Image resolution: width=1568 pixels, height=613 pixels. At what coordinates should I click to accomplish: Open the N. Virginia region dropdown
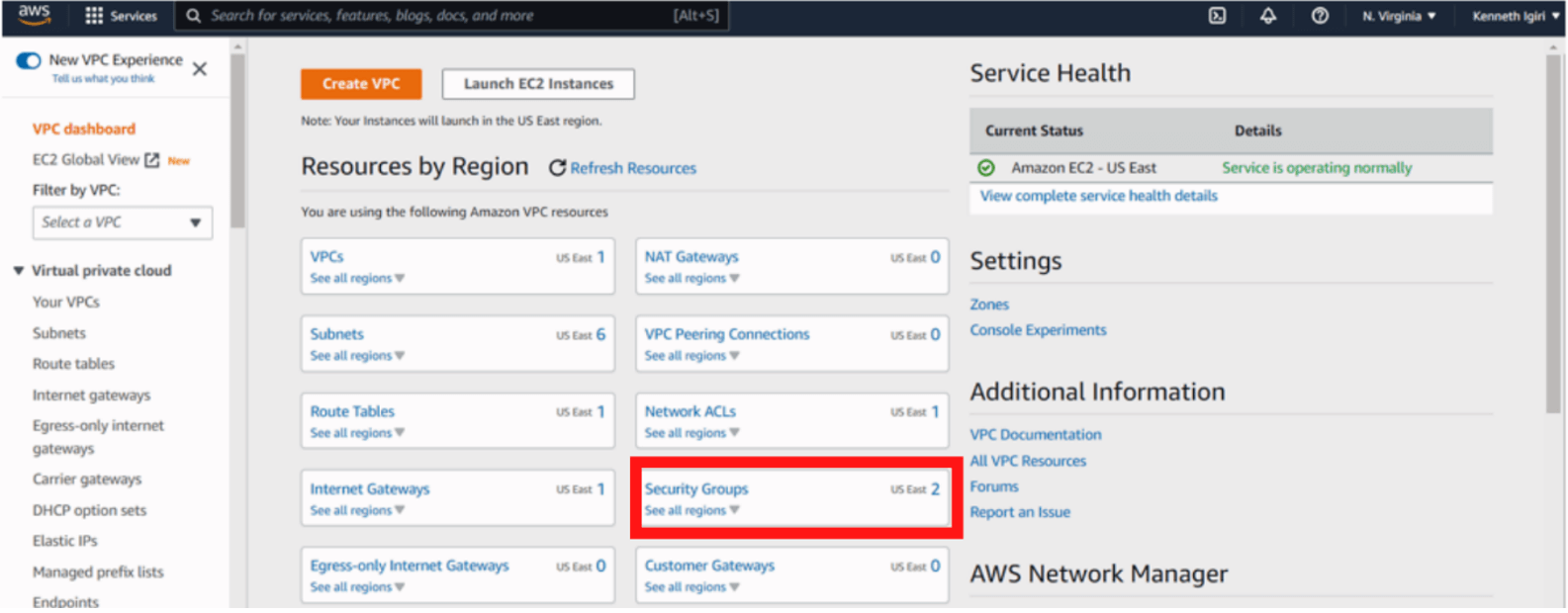[x=1399, y=16]
